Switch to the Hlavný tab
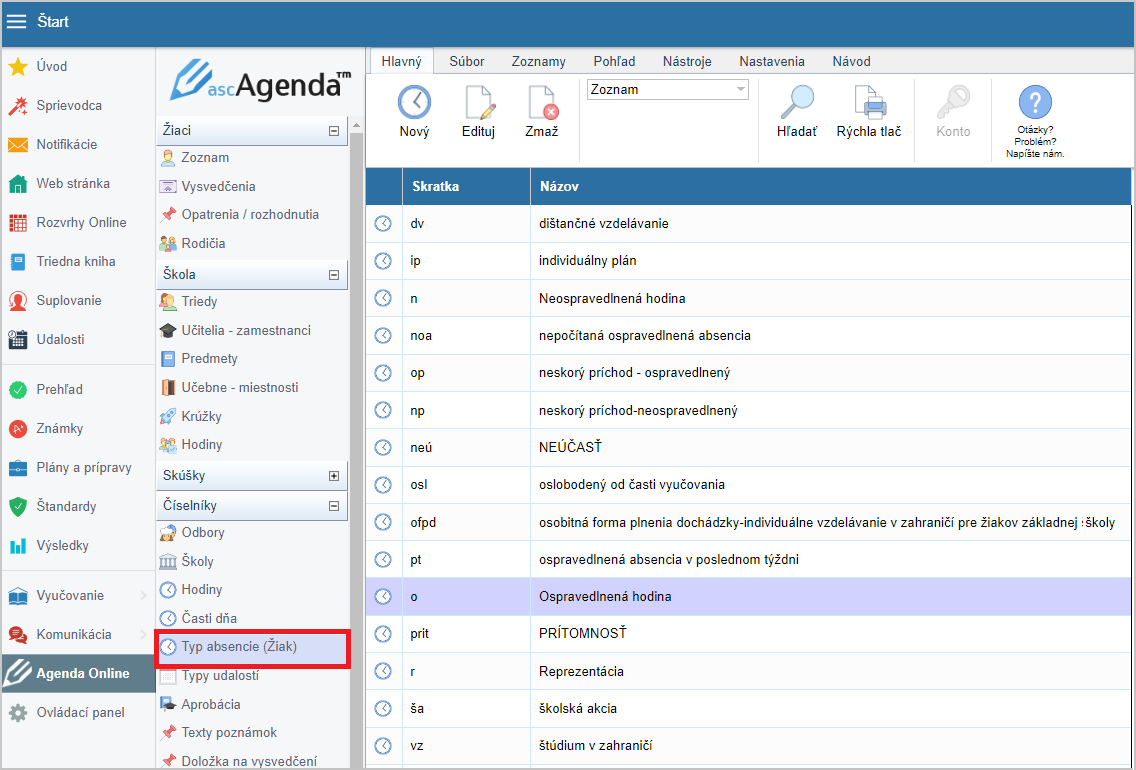Viewport: 1136px width, 770px height. (401, 62)
